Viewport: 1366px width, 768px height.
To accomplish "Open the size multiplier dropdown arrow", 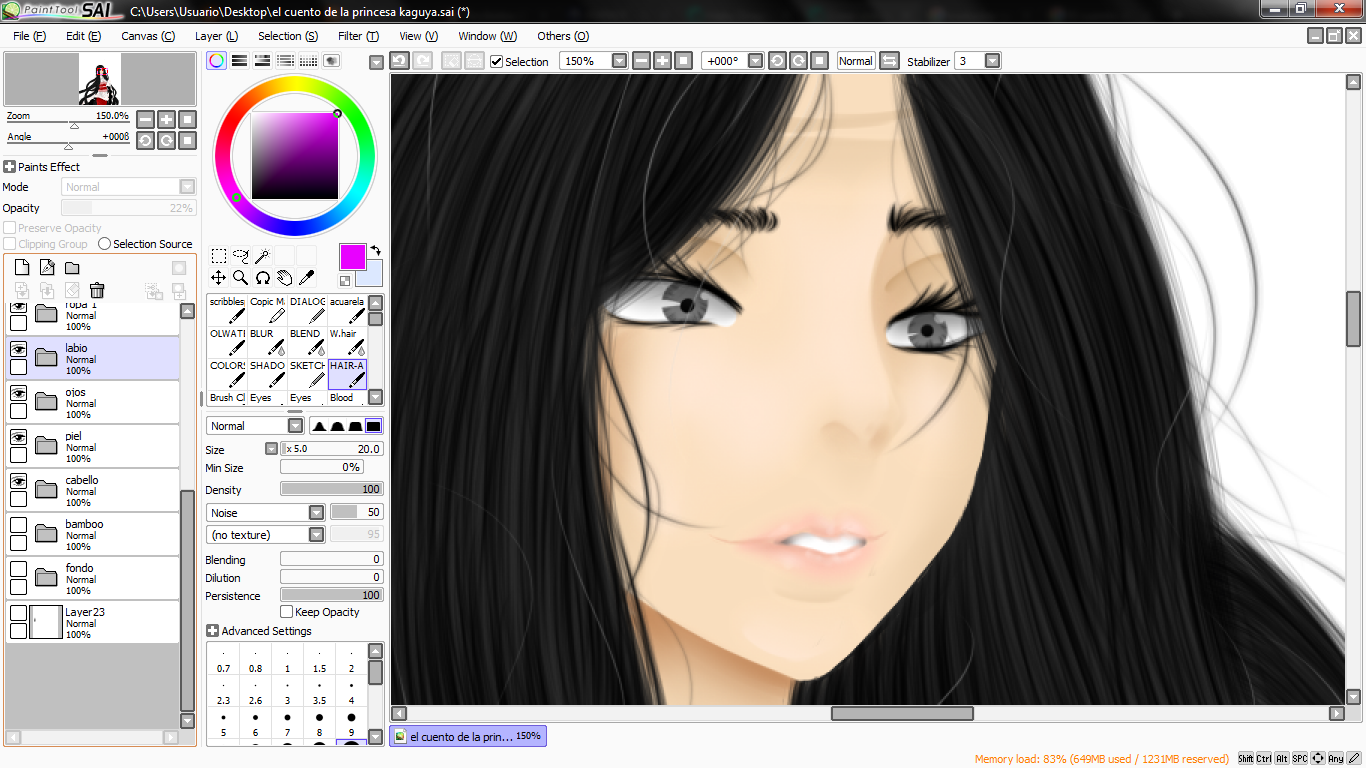I will point(271,450).
